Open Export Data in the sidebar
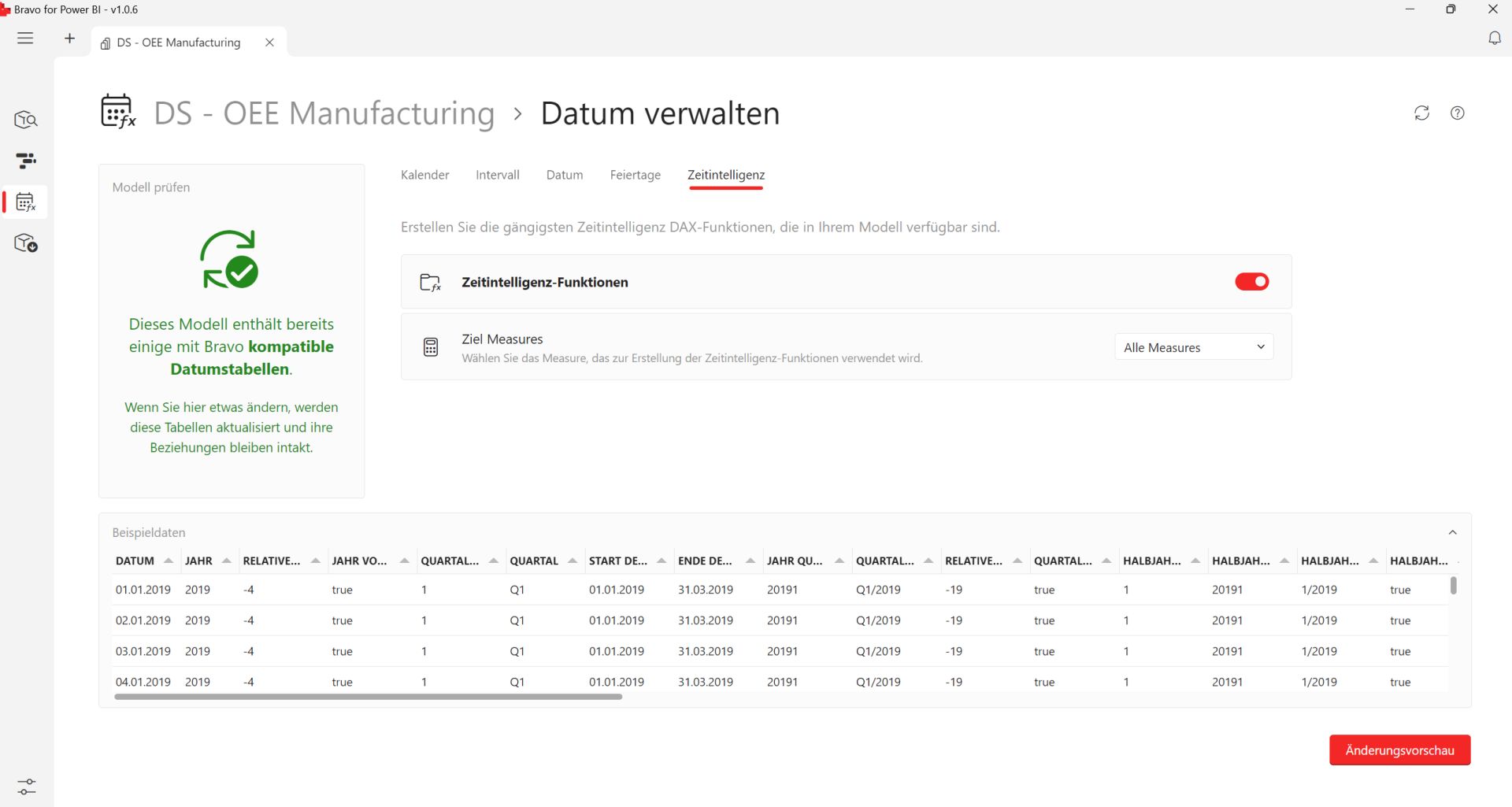Screen dimensions: 1512x807 coord(26,243)
